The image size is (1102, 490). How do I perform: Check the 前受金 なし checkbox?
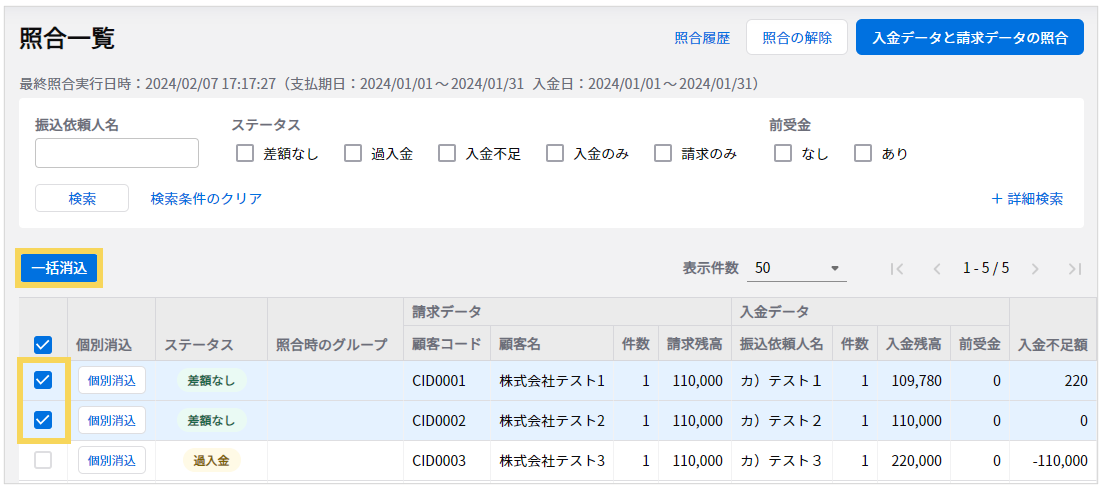(783, 154)
